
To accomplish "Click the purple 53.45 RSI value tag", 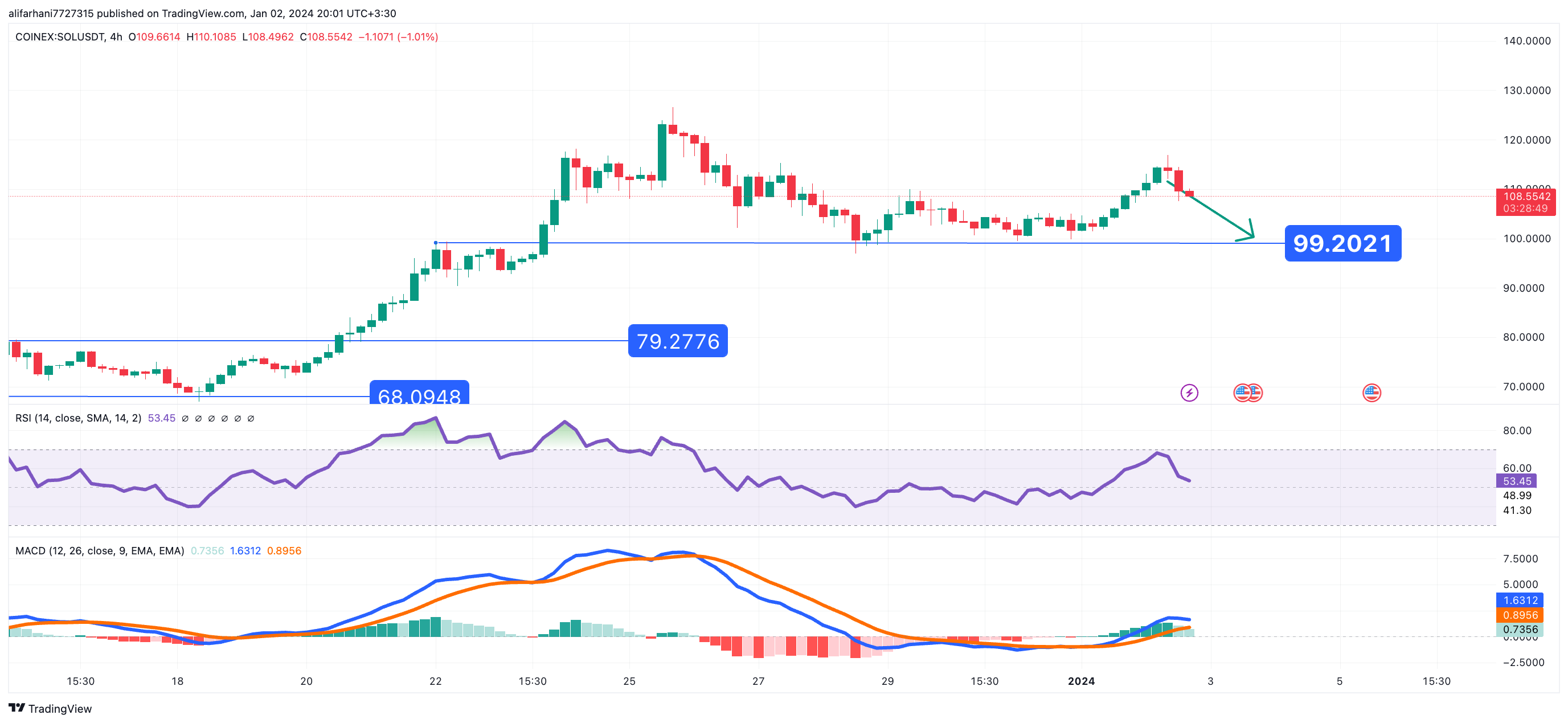I will [x=1516, y=481].
